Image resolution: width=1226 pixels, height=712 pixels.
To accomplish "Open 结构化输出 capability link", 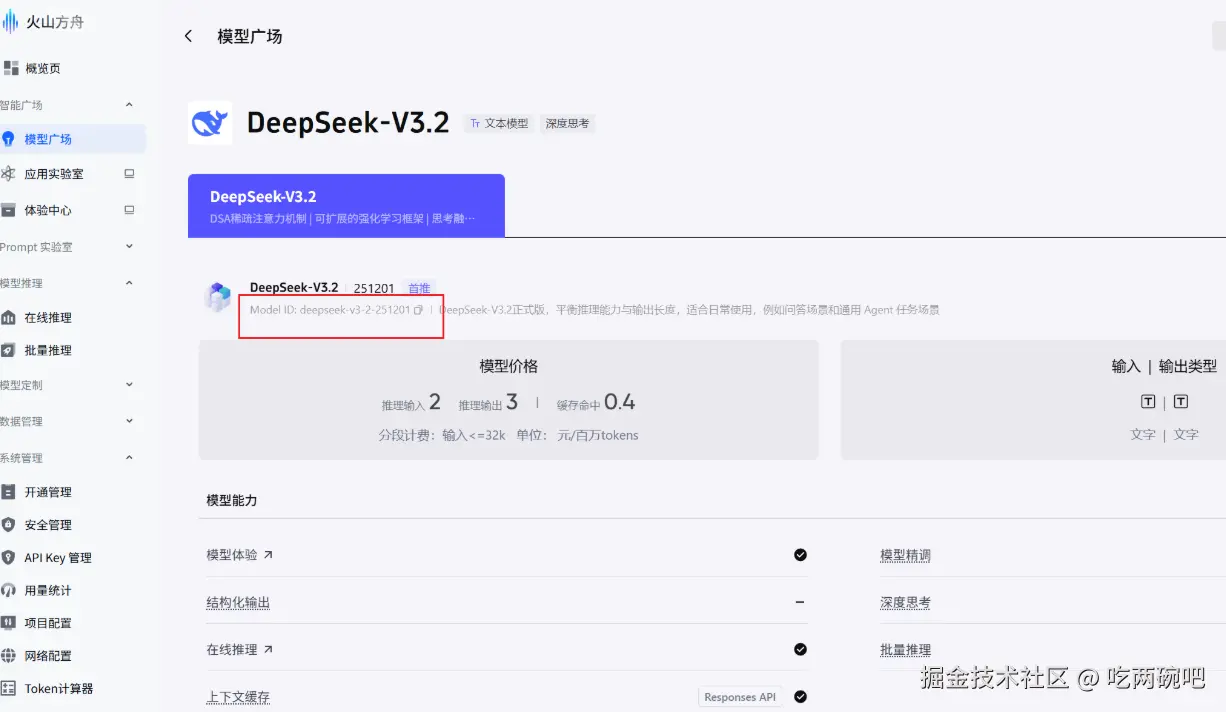I will pos(238,602).
